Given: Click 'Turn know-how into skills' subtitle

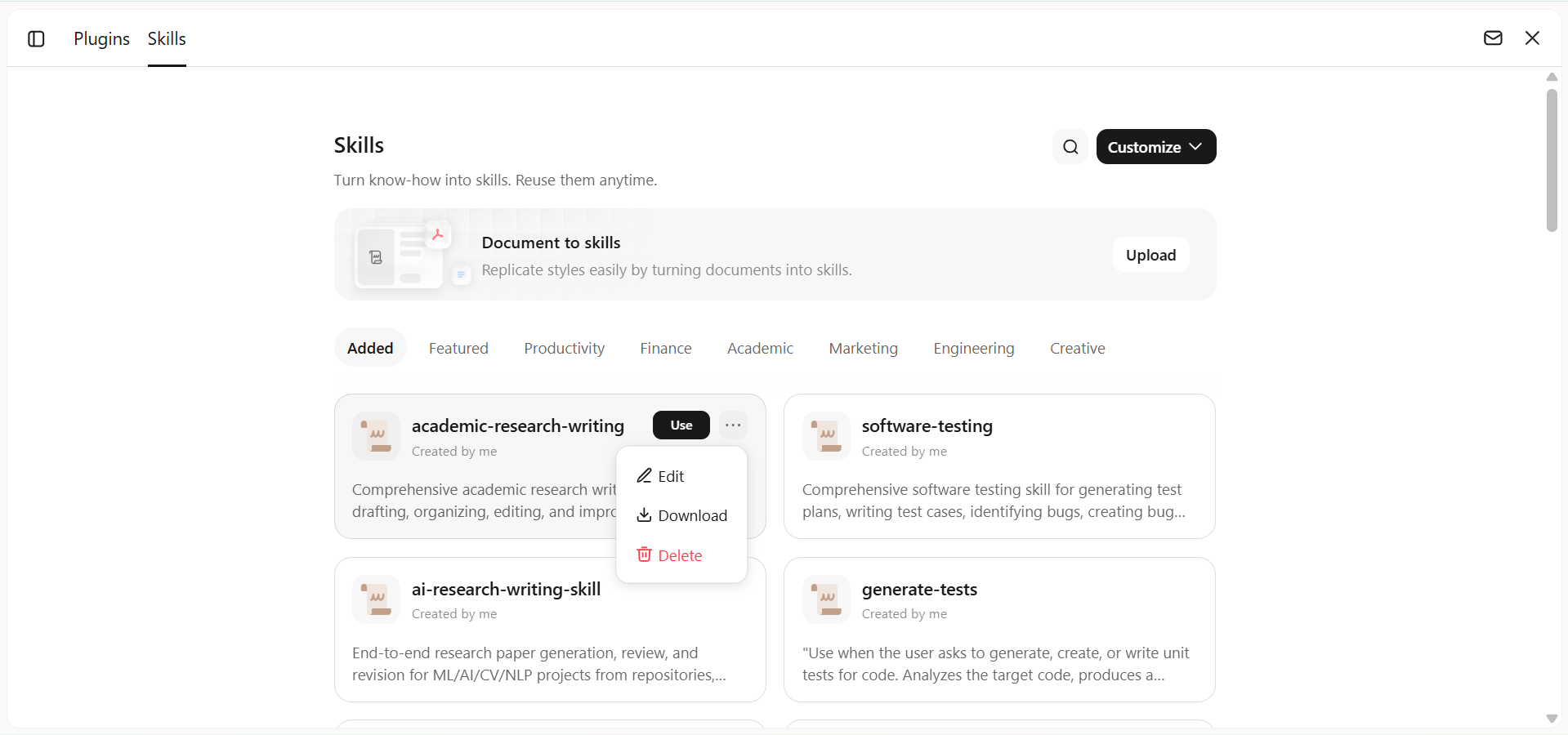Looking at the screenshot, I should (495, 180).
